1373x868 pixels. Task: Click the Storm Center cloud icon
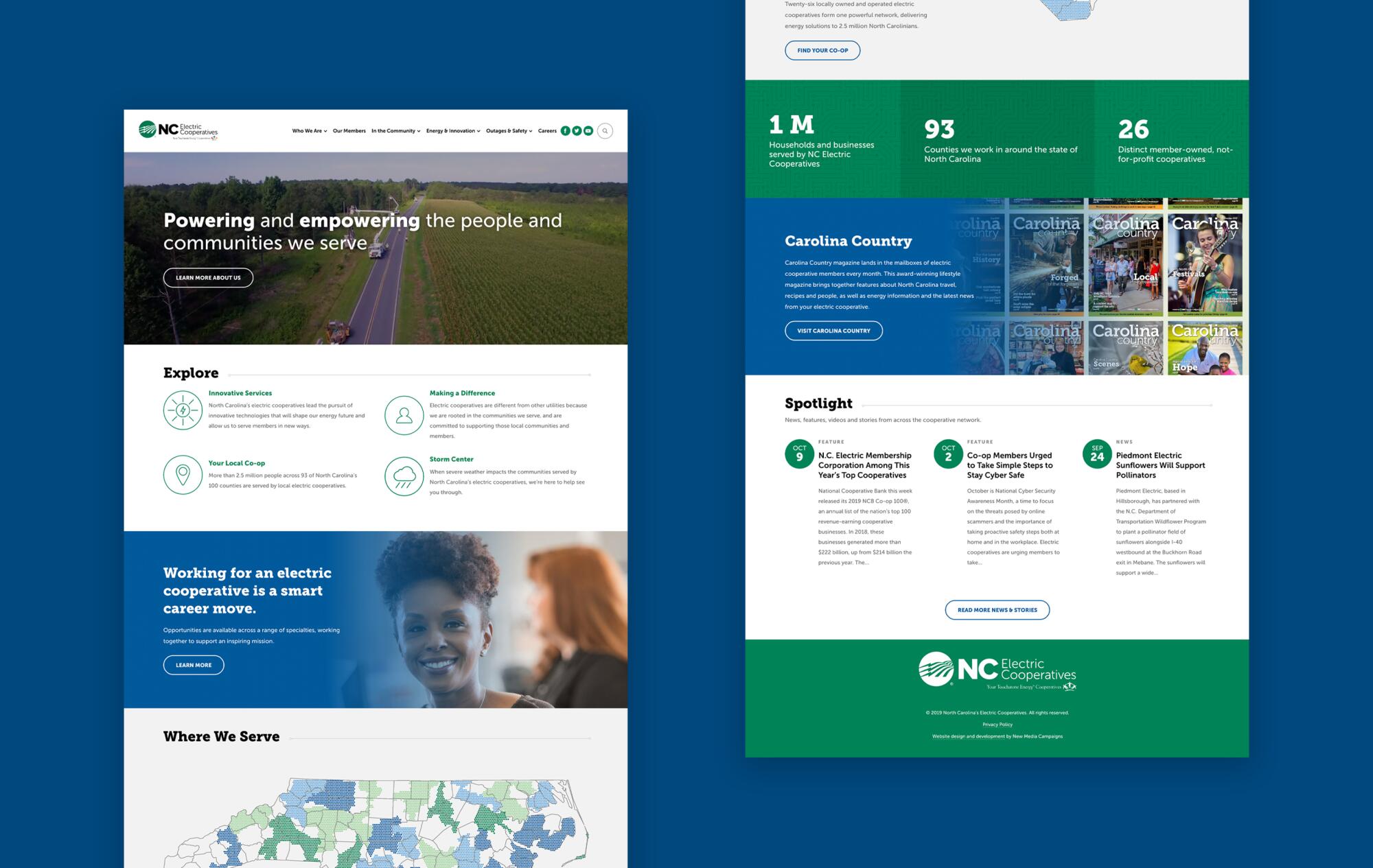point(404,476)
